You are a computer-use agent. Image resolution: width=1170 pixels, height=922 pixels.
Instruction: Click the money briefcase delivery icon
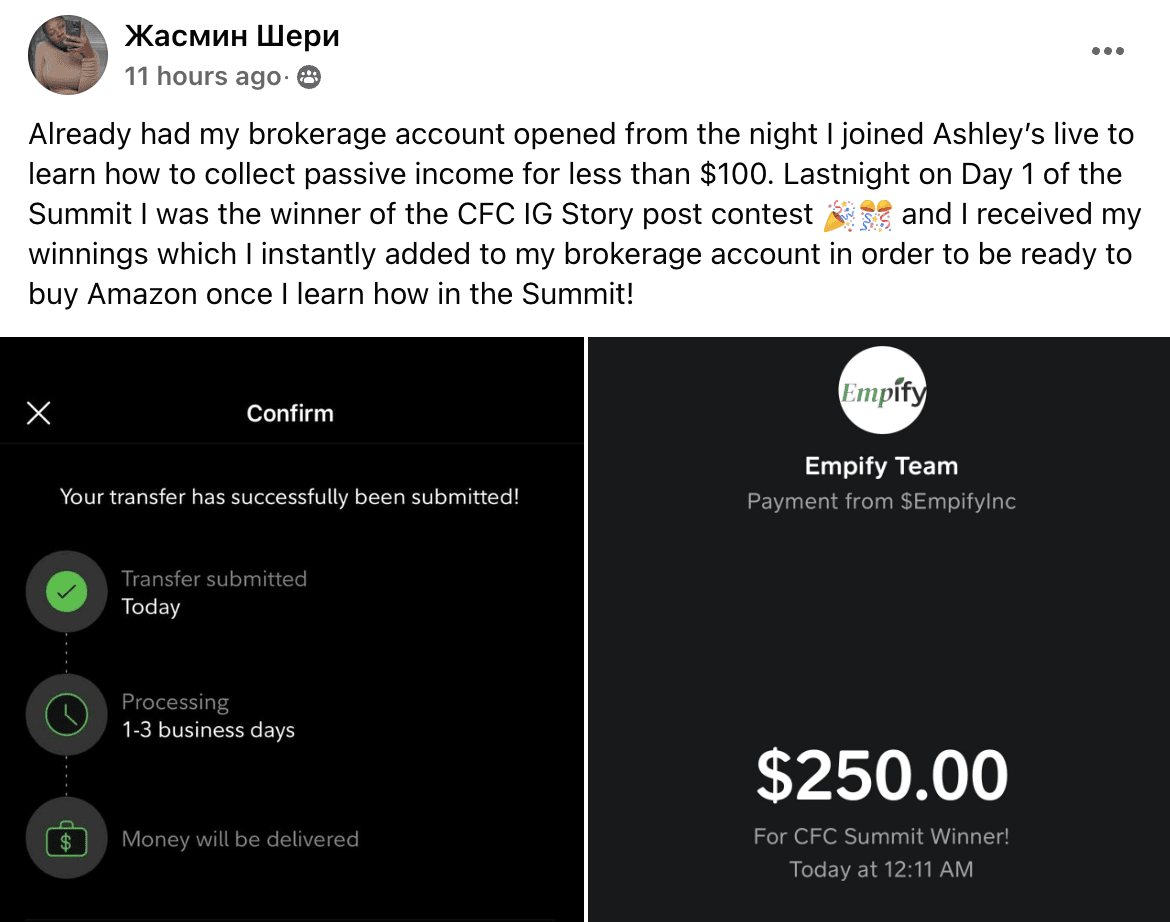click(66, 838)
